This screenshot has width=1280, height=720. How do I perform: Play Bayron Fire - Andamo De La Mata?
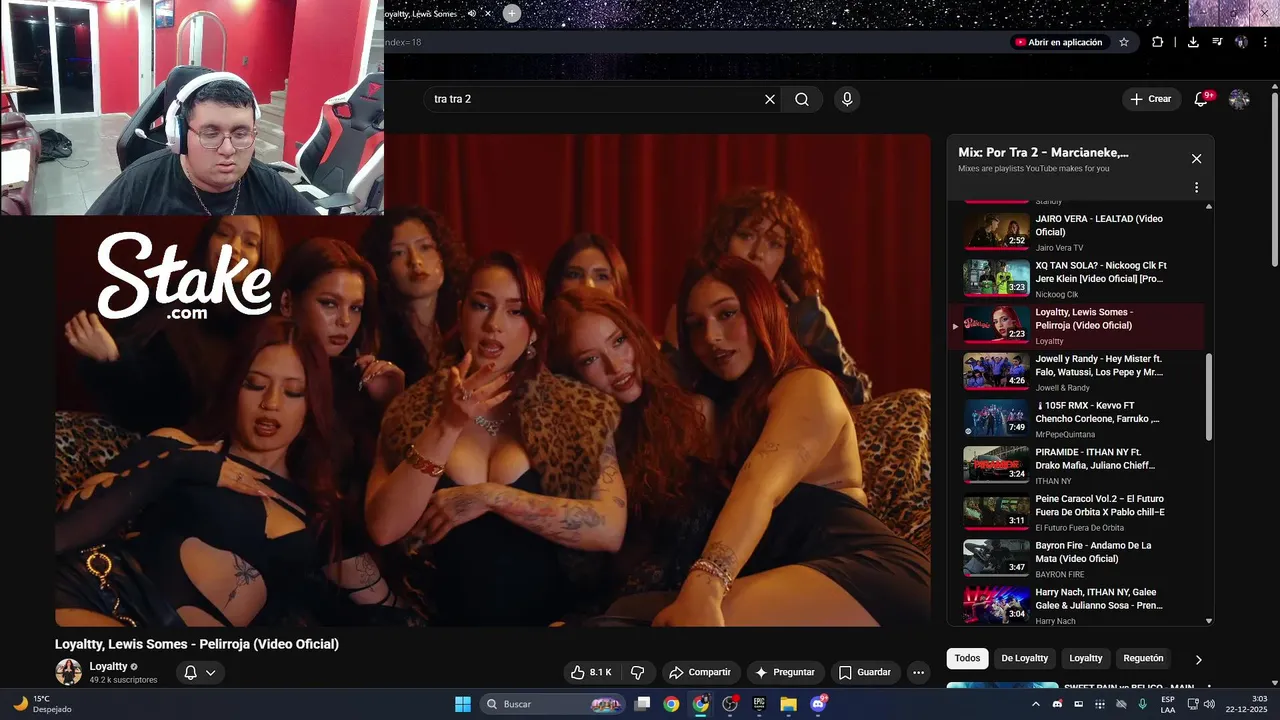[x=1078, y=558]
